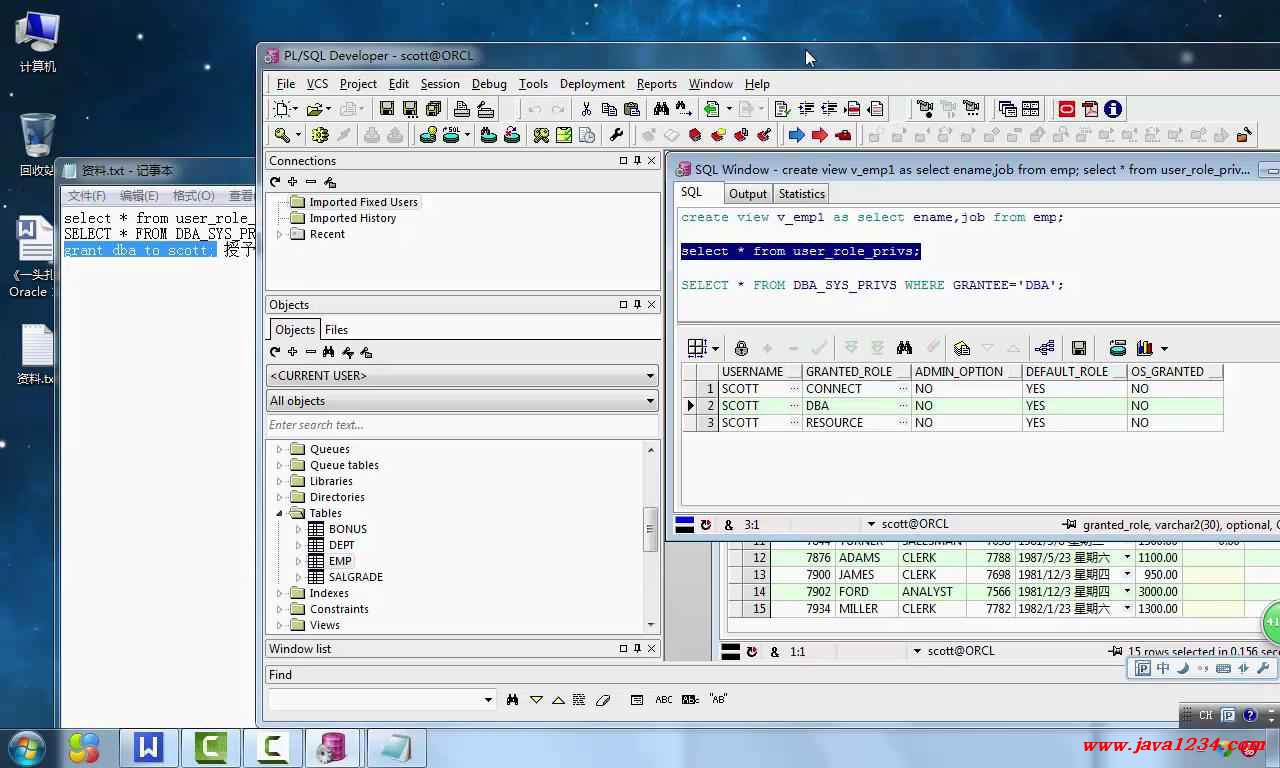Open the scott@ORCL dropdown in SQL Window status bar
Screen dimensions: 1280x768
pyautogui.click(x=871, y=524)
